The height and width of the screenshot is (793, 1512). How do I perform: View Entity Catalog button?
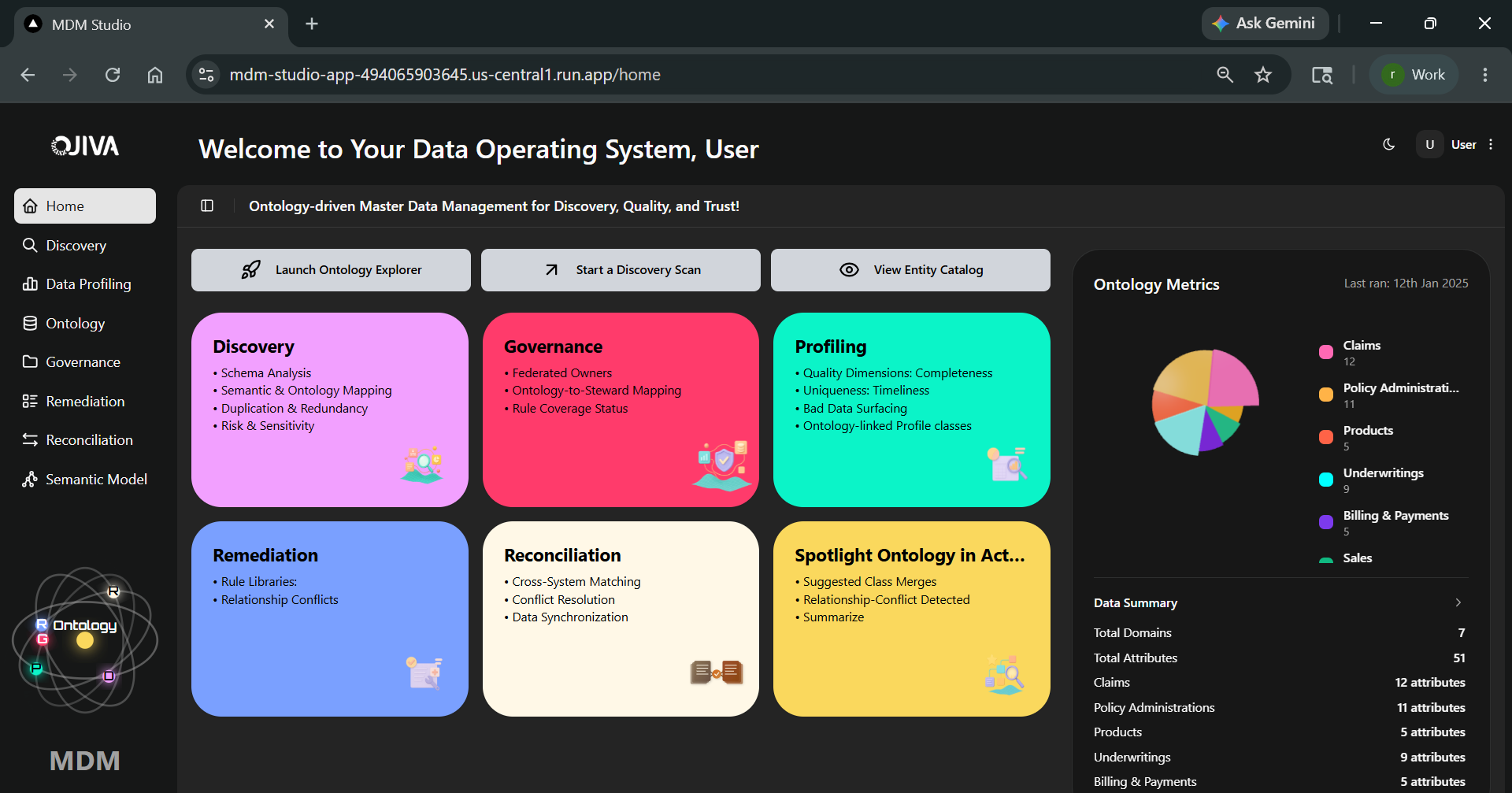pos(910,270)
